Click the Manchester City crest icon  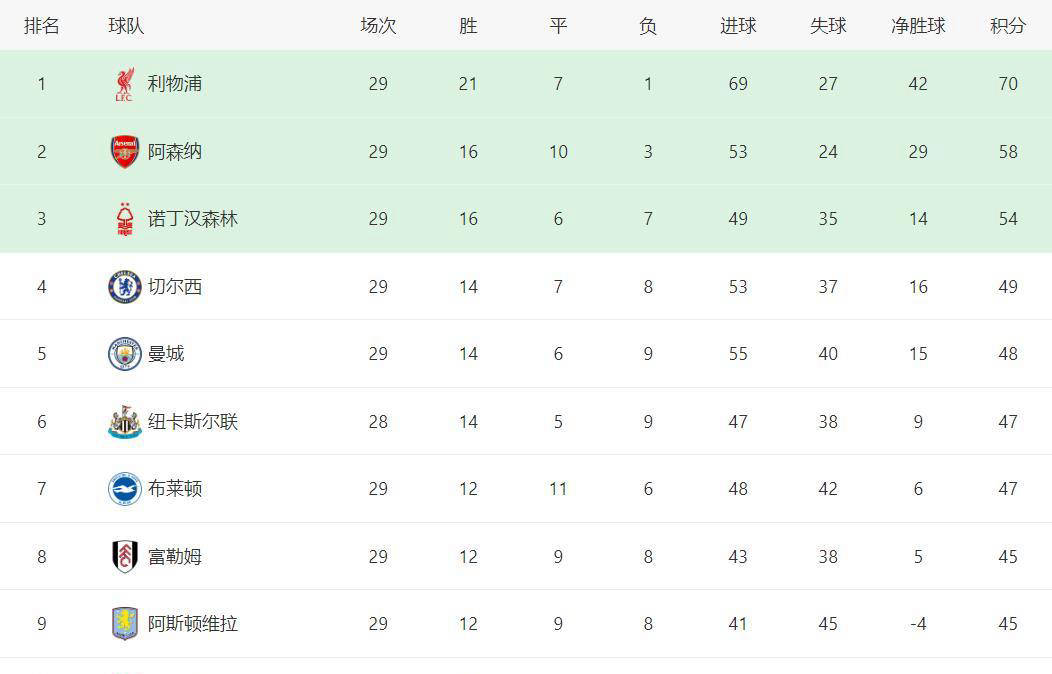pyautogui.click(x=124, y=354)
